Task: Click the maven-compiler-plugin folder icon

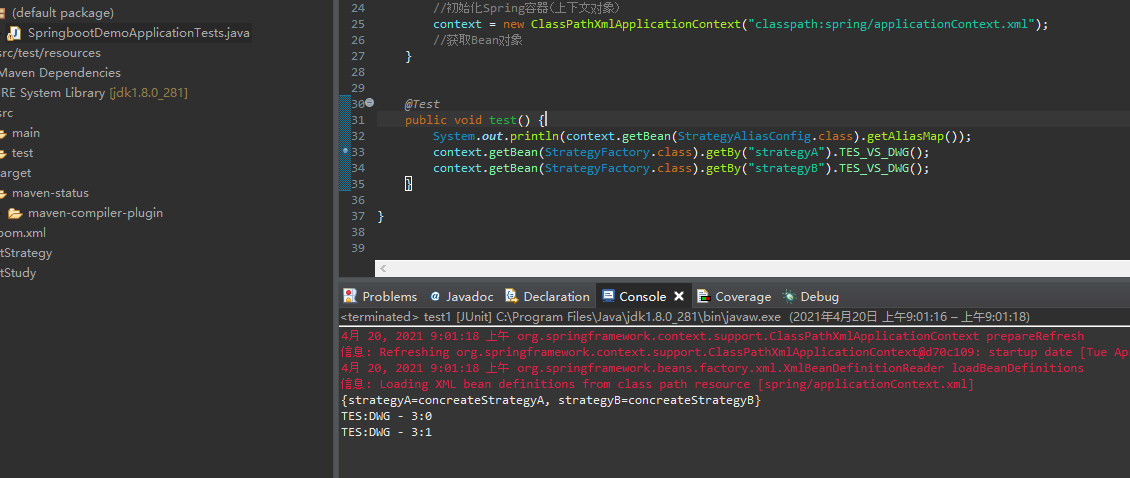Action: [15, 213]
